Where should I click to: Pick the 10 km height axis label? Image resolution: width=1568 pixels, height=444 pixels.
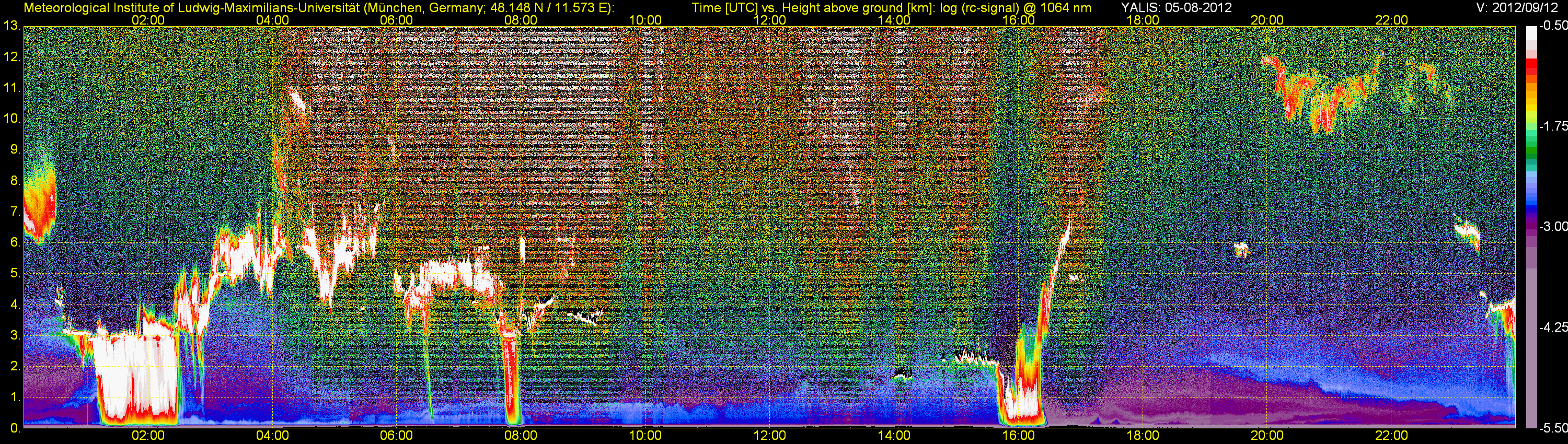tap(11, 119)
